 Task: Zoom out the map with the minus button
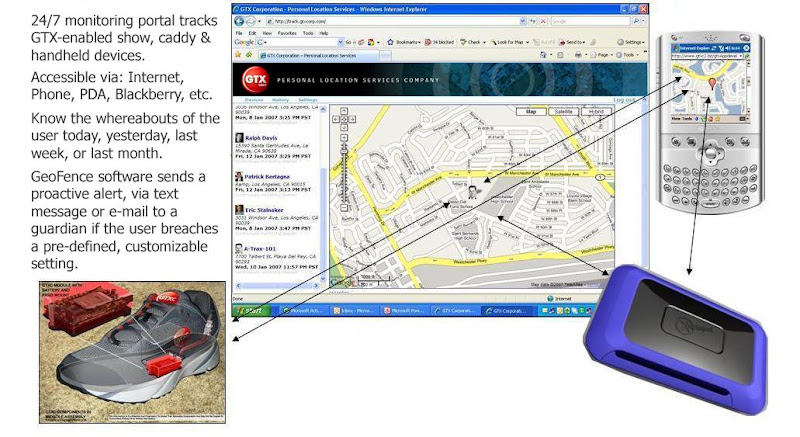click(344, 208)
